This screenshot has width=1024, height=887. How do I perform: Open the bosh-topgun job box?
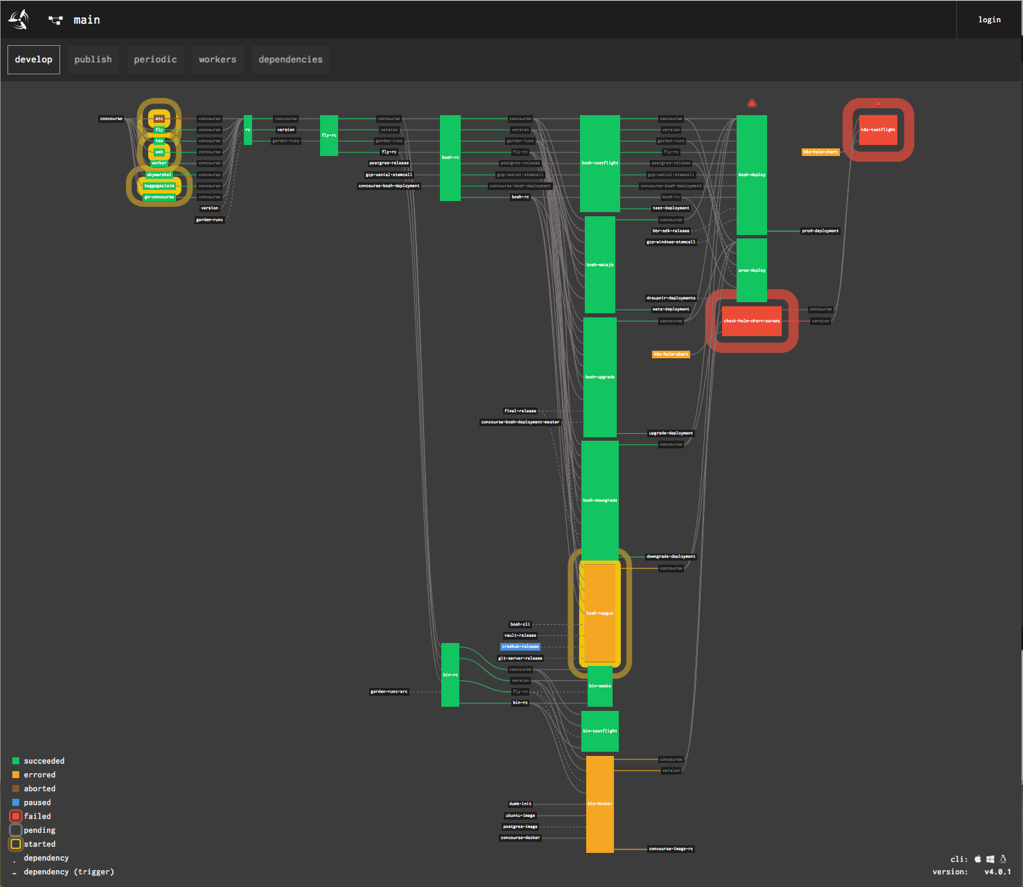point(600,613)
